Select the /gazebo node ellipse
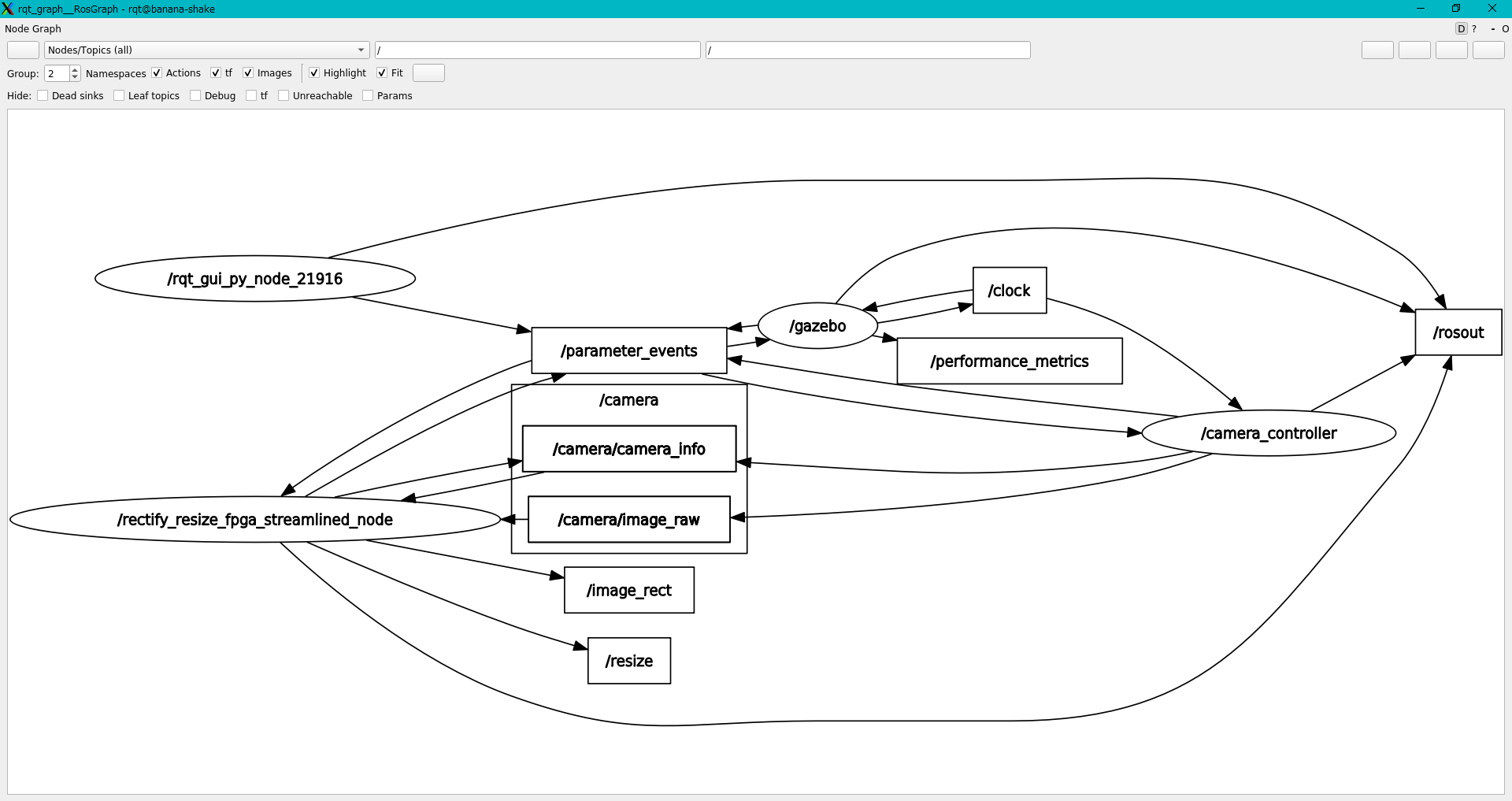Image resolution: width=1512 pixels, height=801 pixels. (x=817, y=325)
